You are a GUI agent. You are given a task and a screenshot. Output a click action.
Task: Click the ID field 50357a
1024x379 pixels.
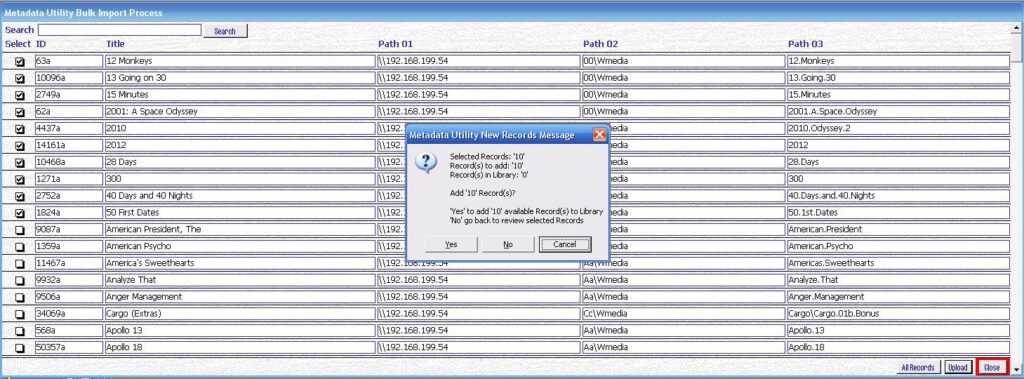click(x=68, y=348)
